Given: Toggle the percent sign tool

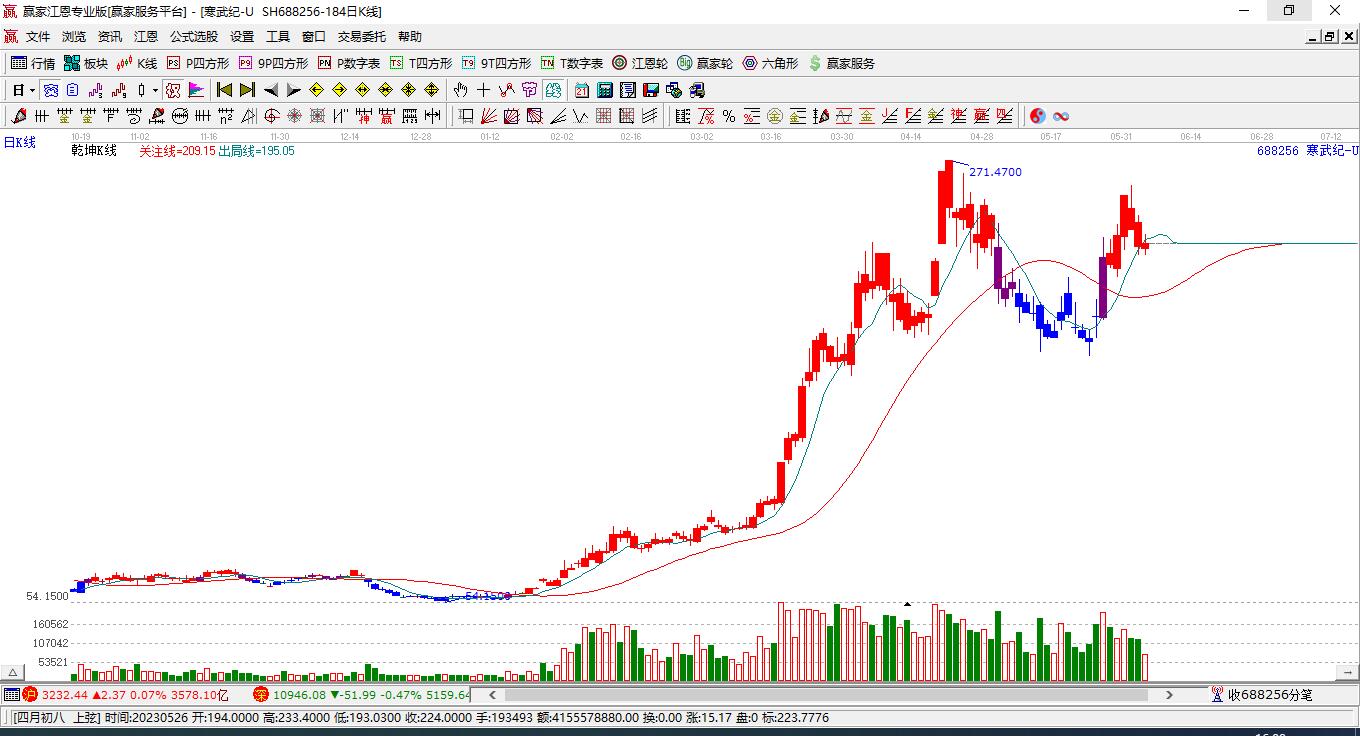Looking at the screenshot, I should pyautogui.click(x=729, y=116).
